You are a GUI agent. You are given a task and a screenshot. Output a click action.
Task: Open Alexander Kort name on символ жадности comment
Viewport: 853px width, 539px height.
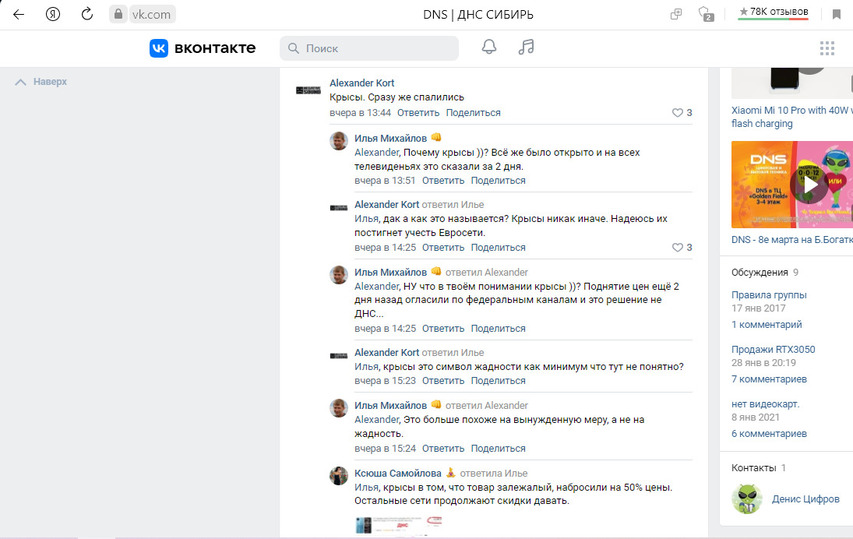tap(387, 352)
